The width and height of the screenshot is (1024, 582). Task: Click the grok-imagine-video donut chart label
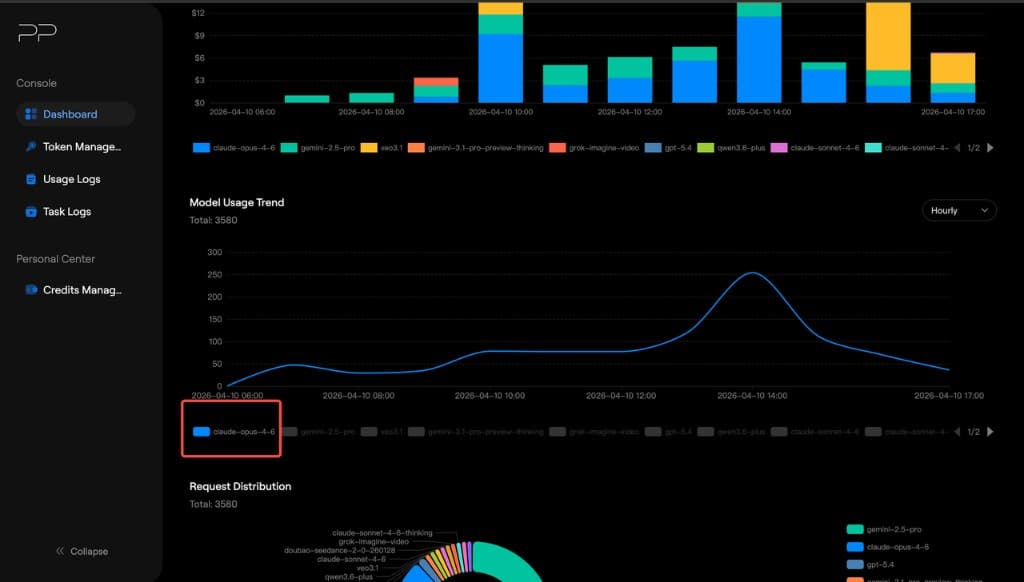click(373, 542)
